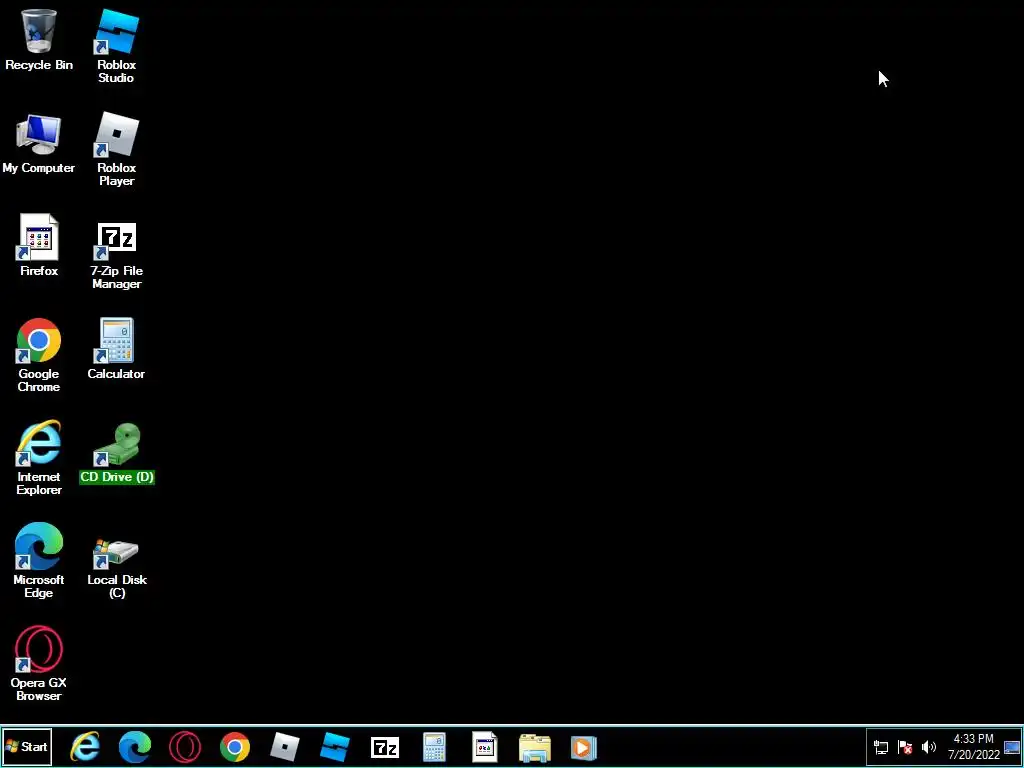This screenshot has width=1024, height=768.
Task: Launch Internet Explorer from the taskbar
Action: click(x=86, y=747)
